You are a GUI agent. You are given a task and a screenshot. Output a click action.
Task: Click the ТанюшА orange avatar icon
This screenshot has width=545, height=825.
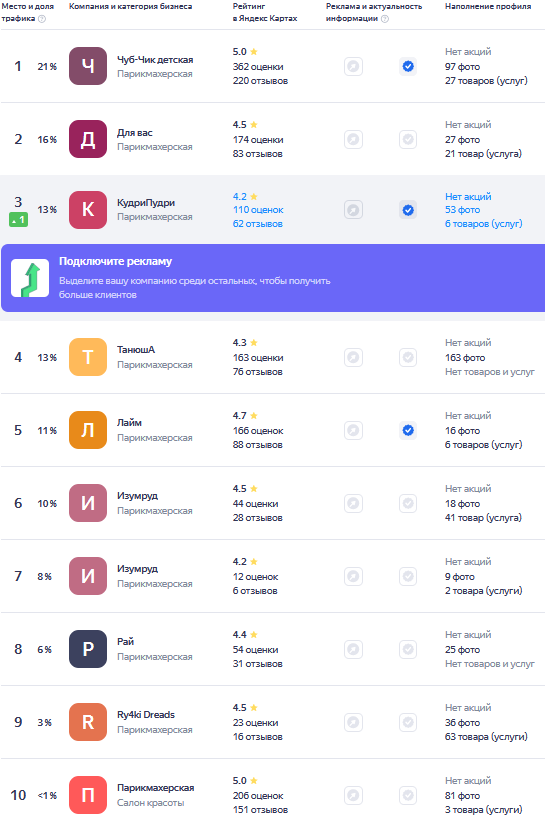pos(88,357)
